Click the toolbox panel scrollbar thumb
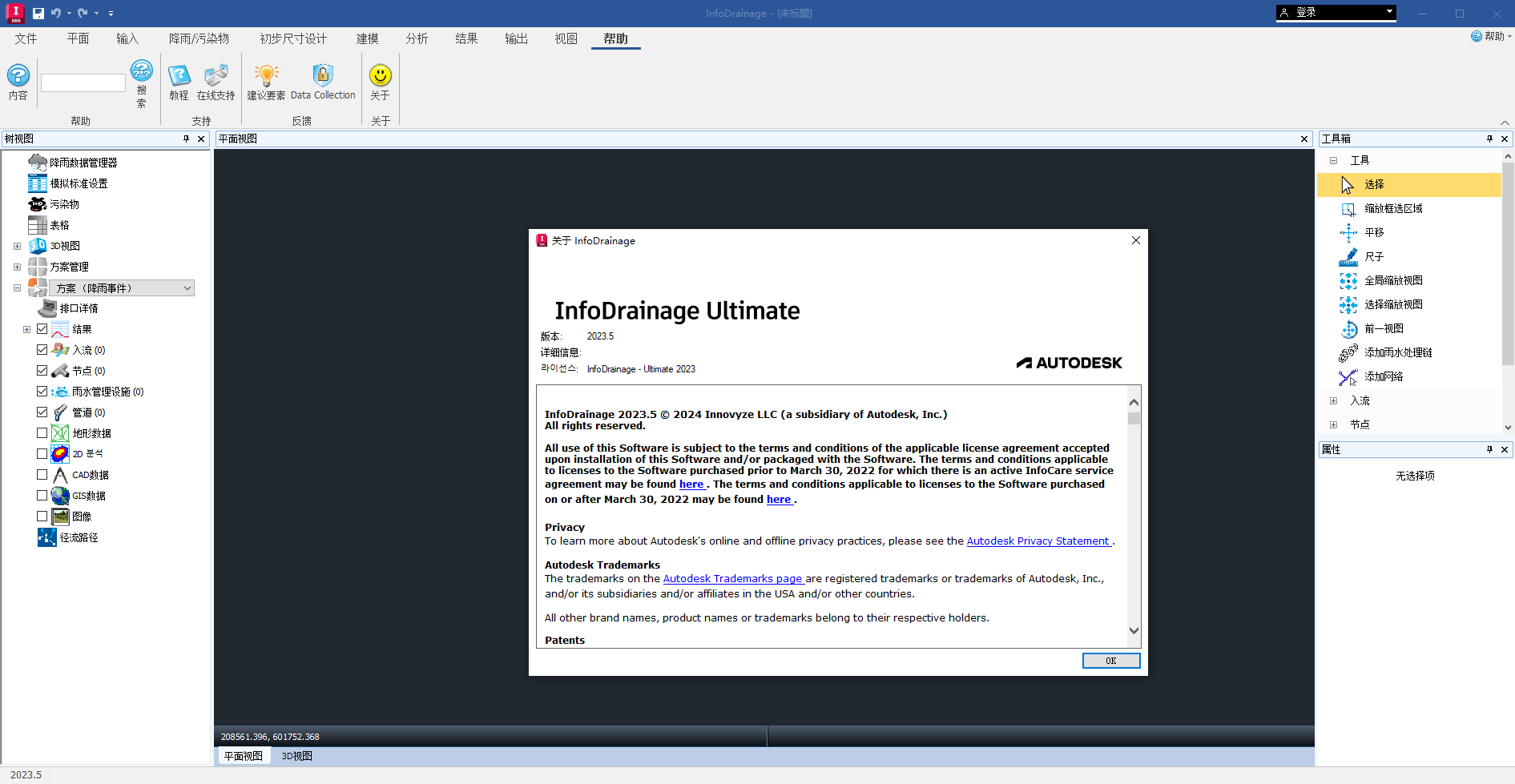This screenshot has width=1515, height=784. tap(1508, 264)
